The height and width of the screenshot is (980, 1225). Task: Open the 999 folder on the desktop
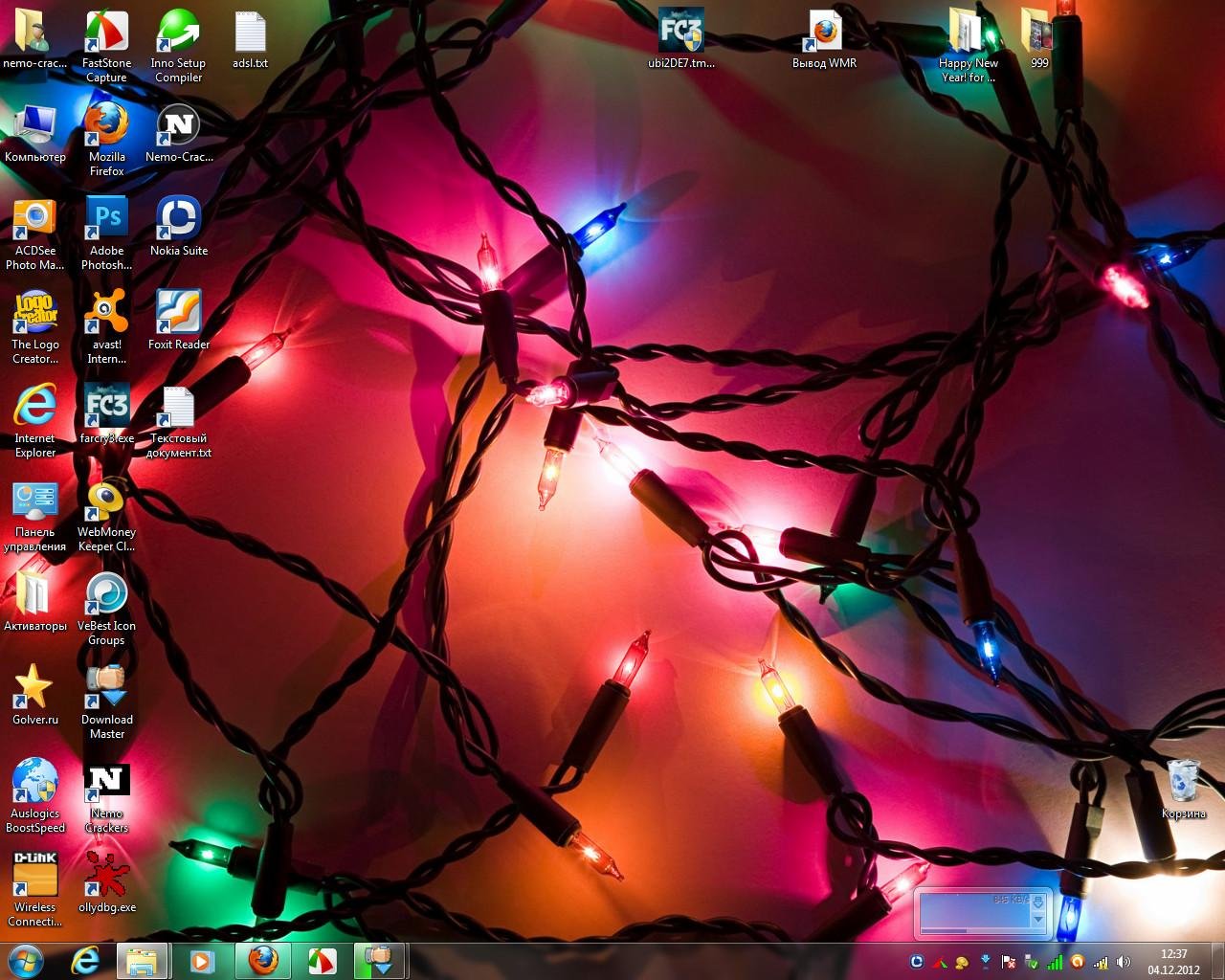[1039, 40]
